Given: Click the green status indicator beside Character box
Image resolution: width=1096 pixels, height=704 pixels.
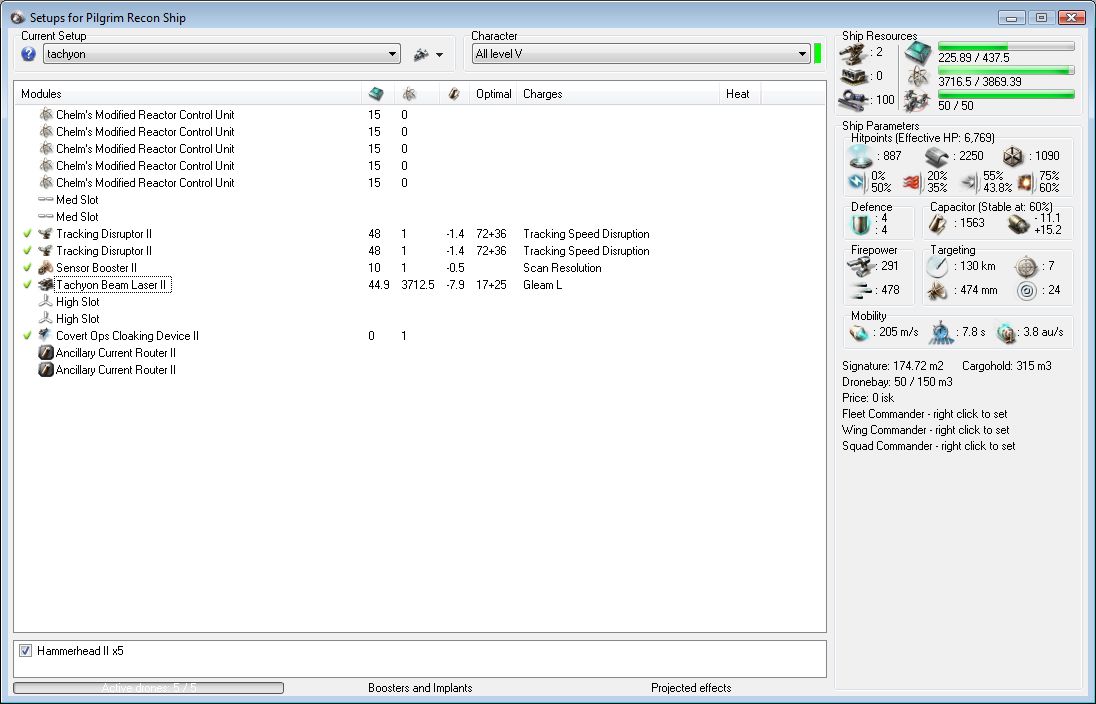Looking at the screenshot, I should pos(818,54).
